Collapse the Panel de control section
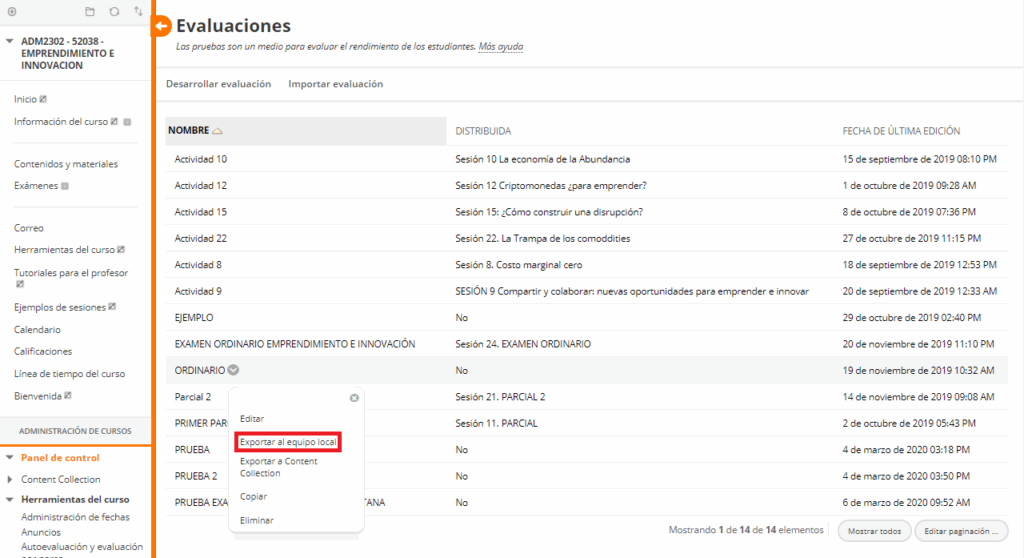The image size is (1024, 558). [x=10, y=458]
